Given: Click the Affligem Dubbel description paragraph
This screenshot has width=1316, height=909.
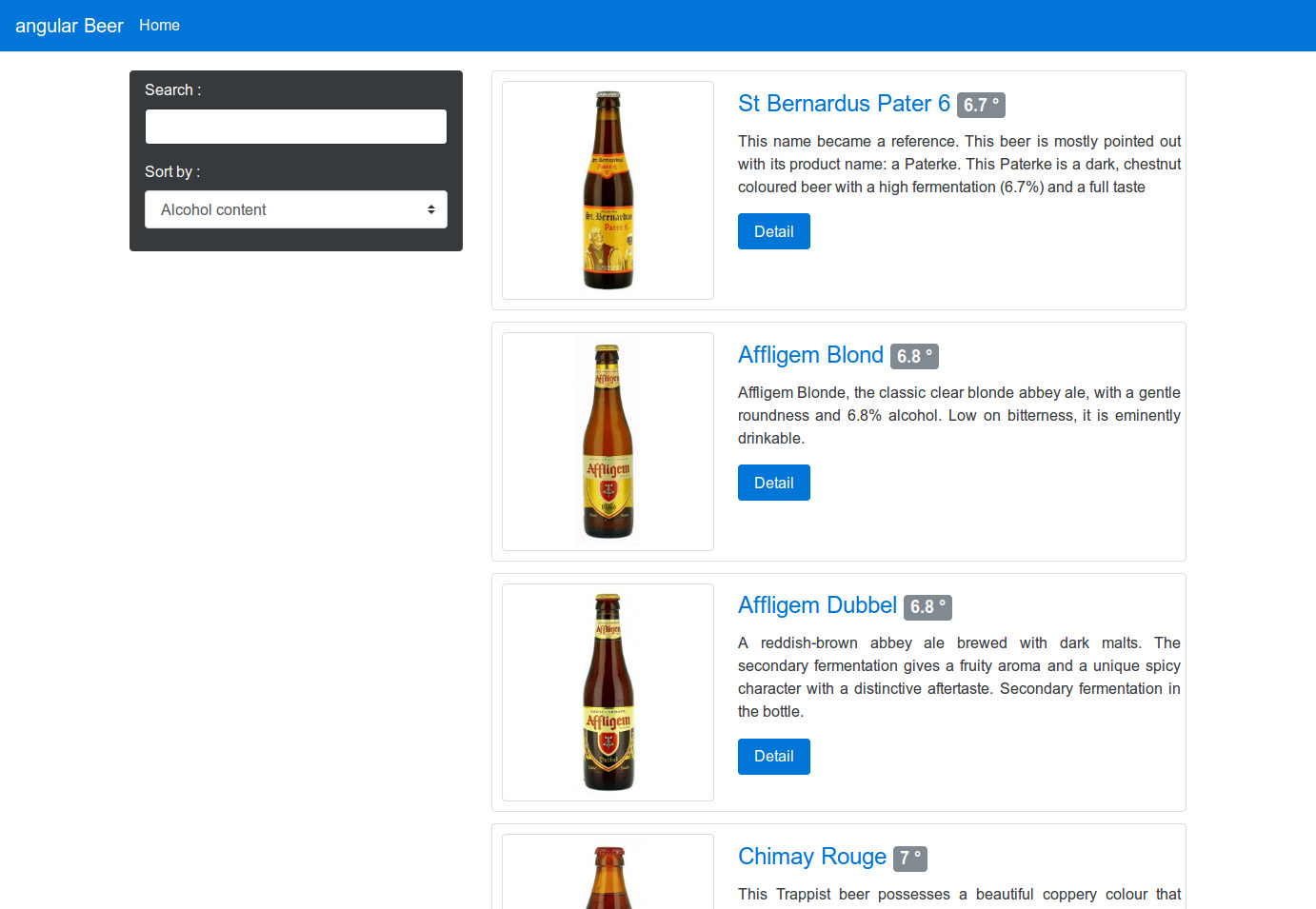Looking at the screenshot, I should pyautogui.click(x=959, y=677).
